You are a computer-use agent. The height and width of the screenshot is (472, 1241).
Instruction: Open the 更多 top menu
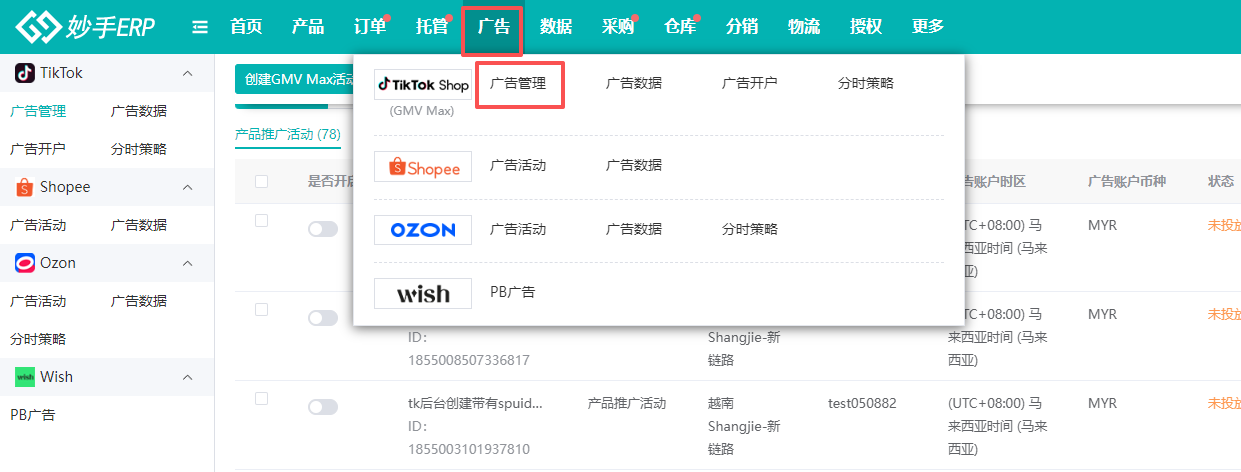928,27
